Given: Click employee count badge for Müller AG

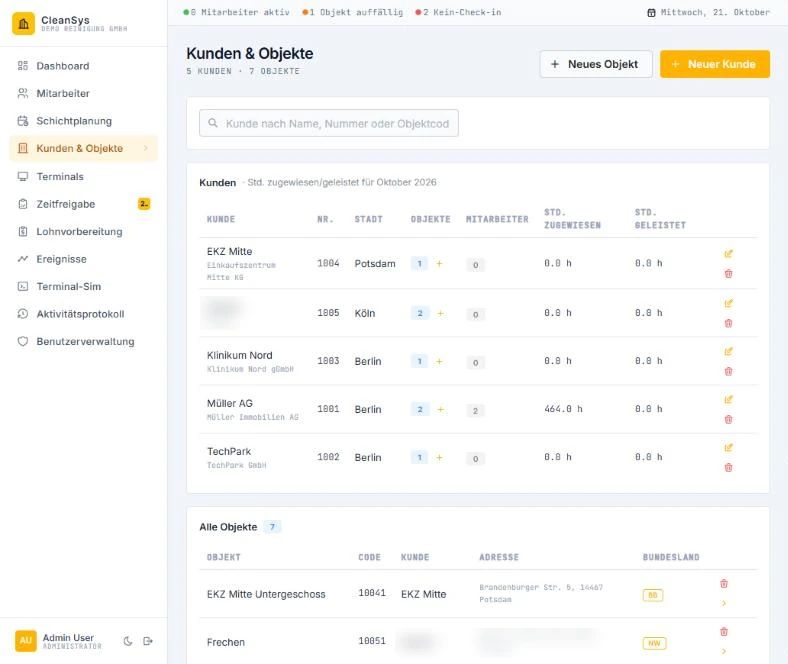Looking at the screenshot, I should tap(475, 411).
